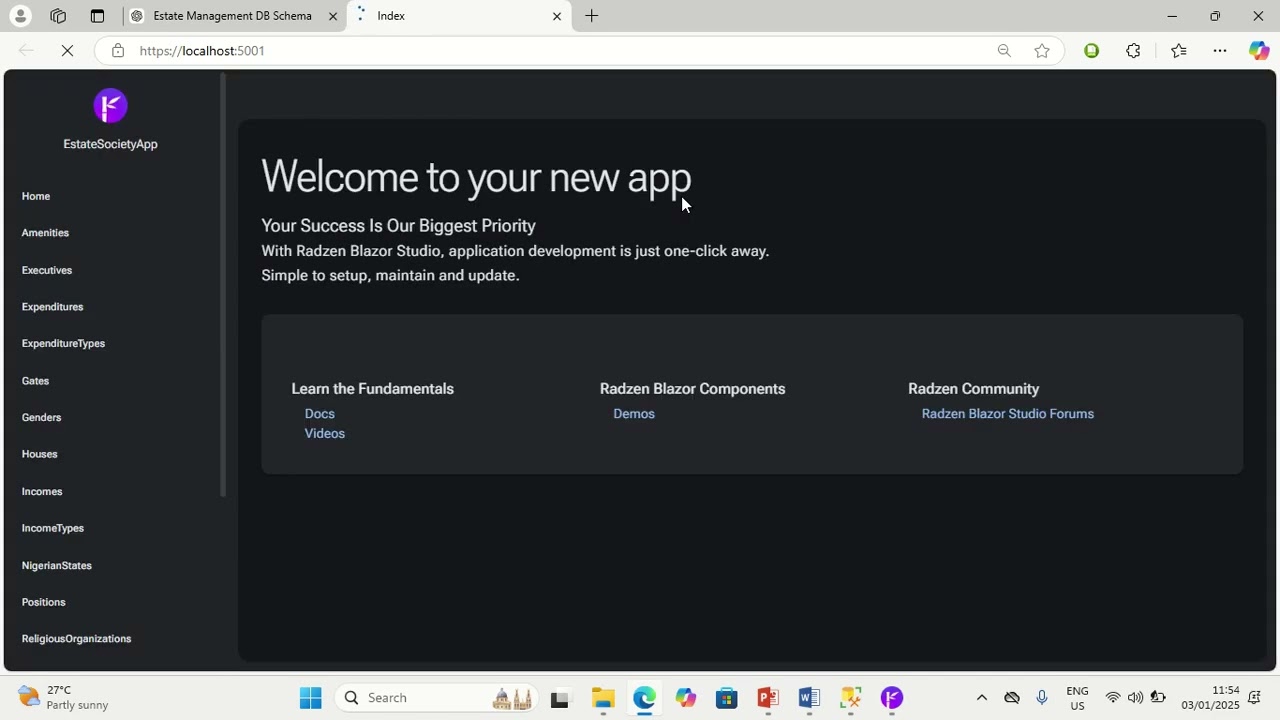
Task: Close the Index tab
Action: [x=557, y=16]
